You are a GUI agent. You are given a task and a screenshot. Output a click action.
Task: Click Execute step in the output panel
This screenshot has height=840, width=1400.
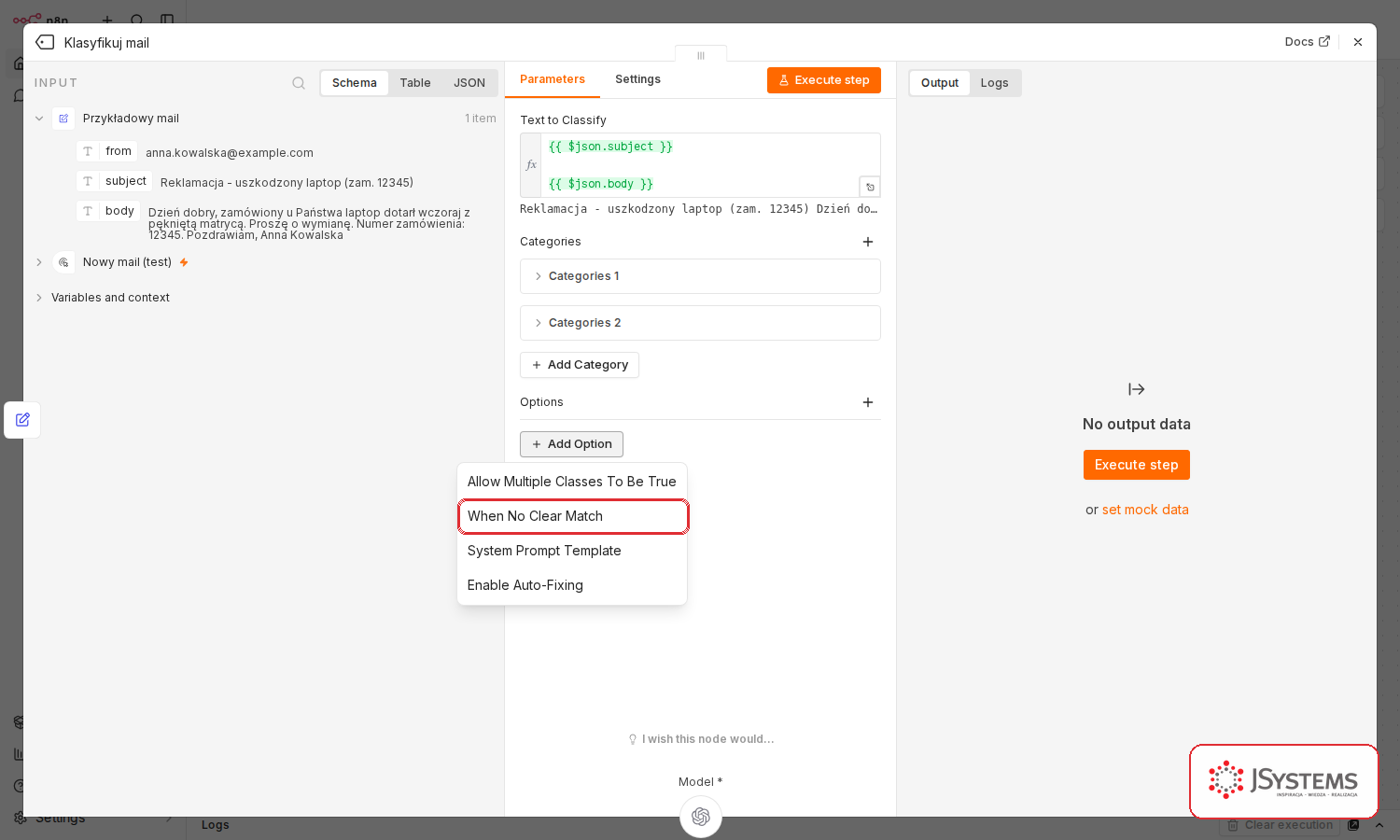1136,465
